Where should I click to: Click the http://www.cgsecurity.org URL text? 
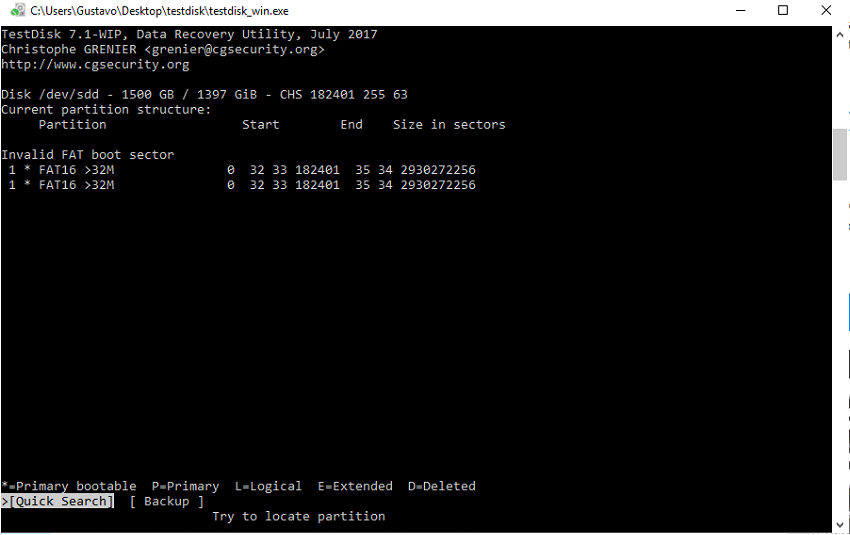95,65
